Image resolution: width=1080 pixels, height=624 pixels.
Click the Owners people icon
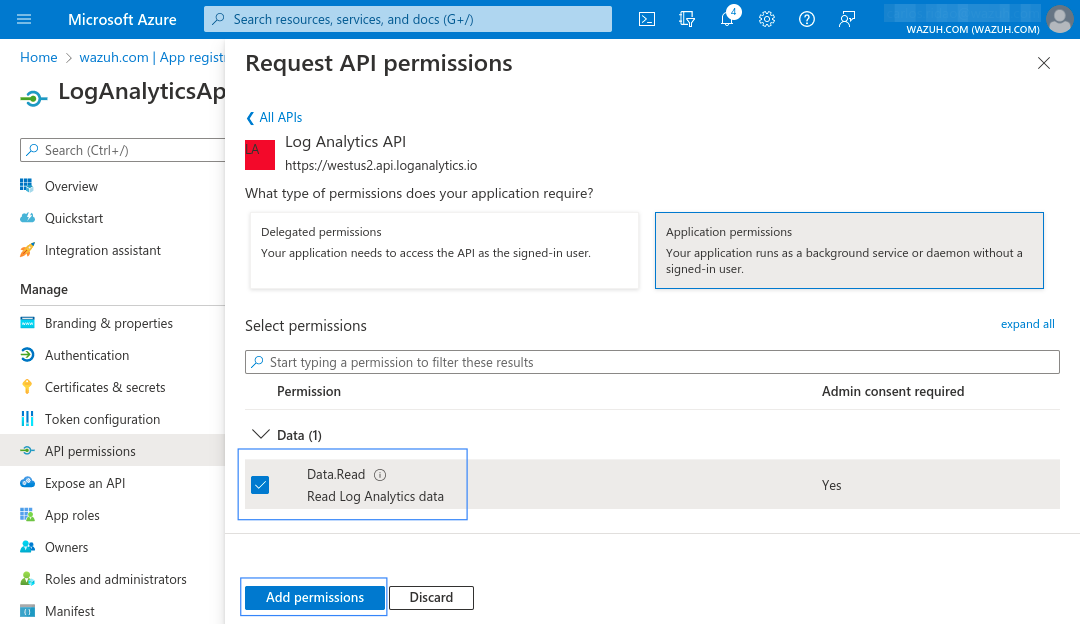coord(27,547)
